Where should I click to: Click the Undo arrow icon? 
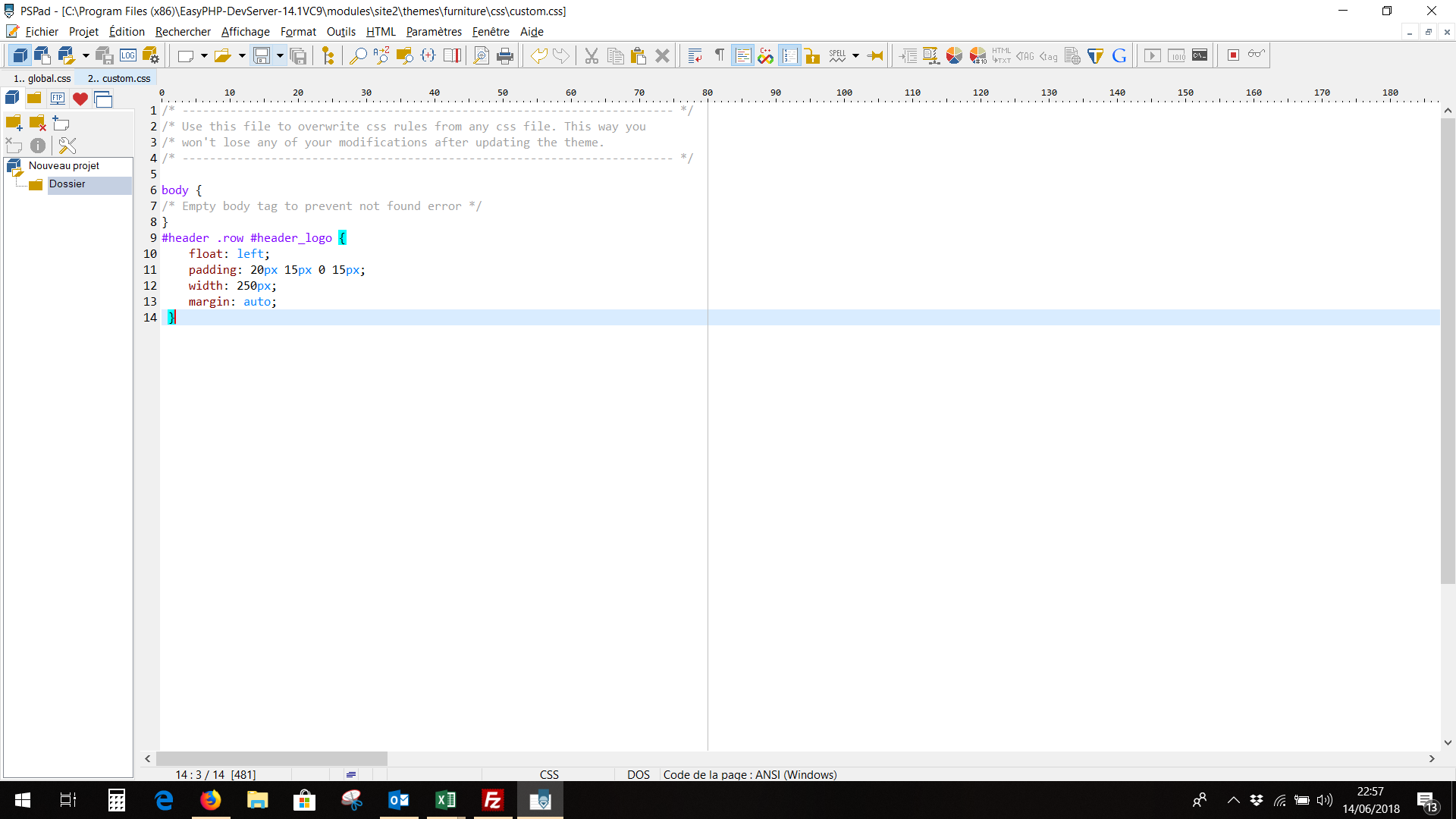538,55
